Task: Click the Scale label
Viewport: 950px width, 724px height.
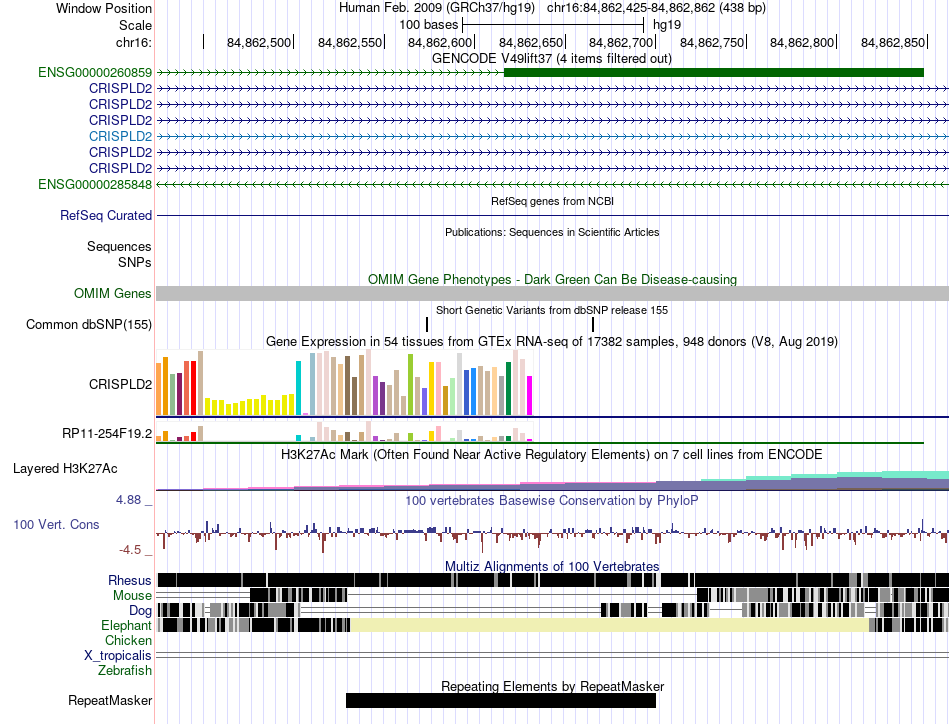Action: click(x=135, y=25)
